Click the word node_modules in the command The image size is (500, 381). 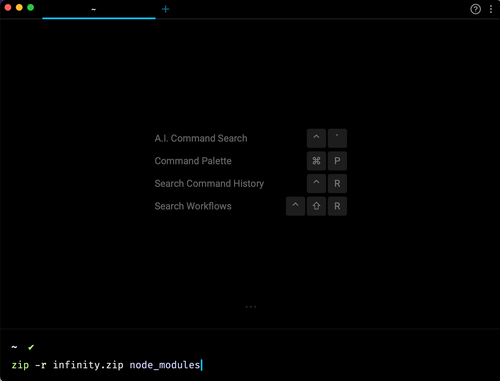[x=165, y=365]
